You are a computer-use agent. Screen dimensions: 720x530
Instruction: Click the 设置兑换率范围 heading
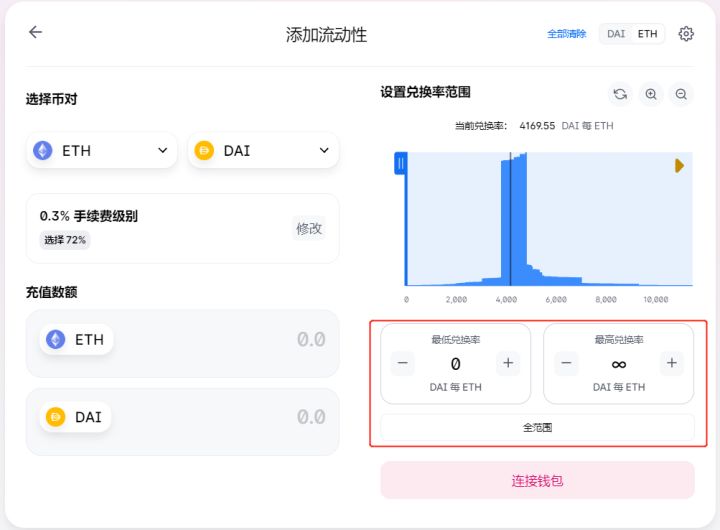[425, 92]
